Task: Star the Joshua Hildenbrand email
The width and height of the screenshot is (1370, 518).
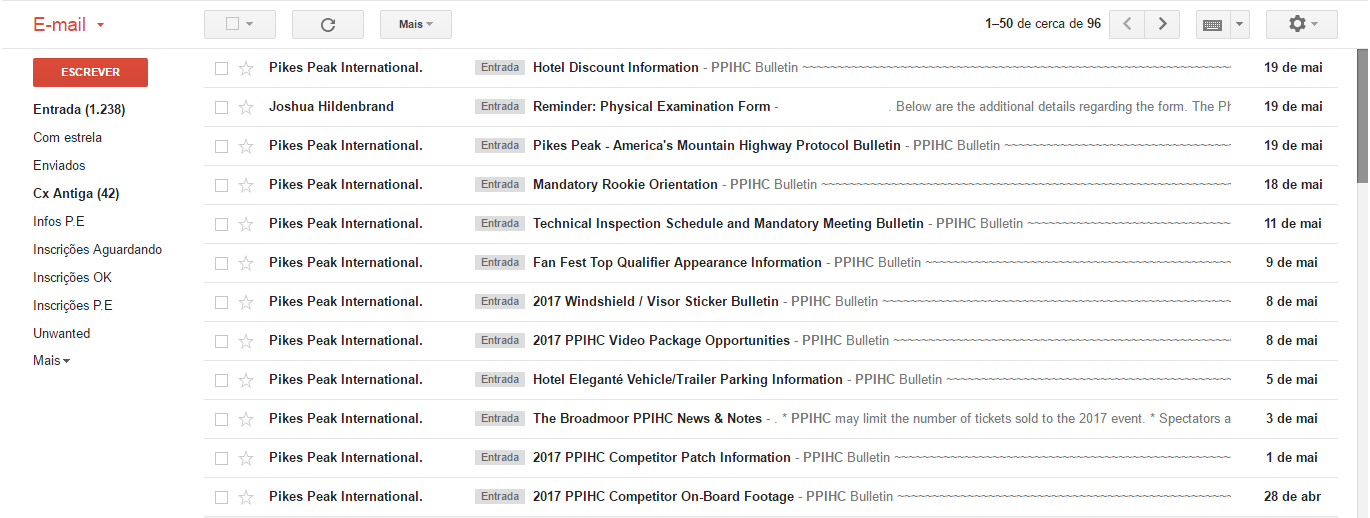Action: [x=246, y=107]
